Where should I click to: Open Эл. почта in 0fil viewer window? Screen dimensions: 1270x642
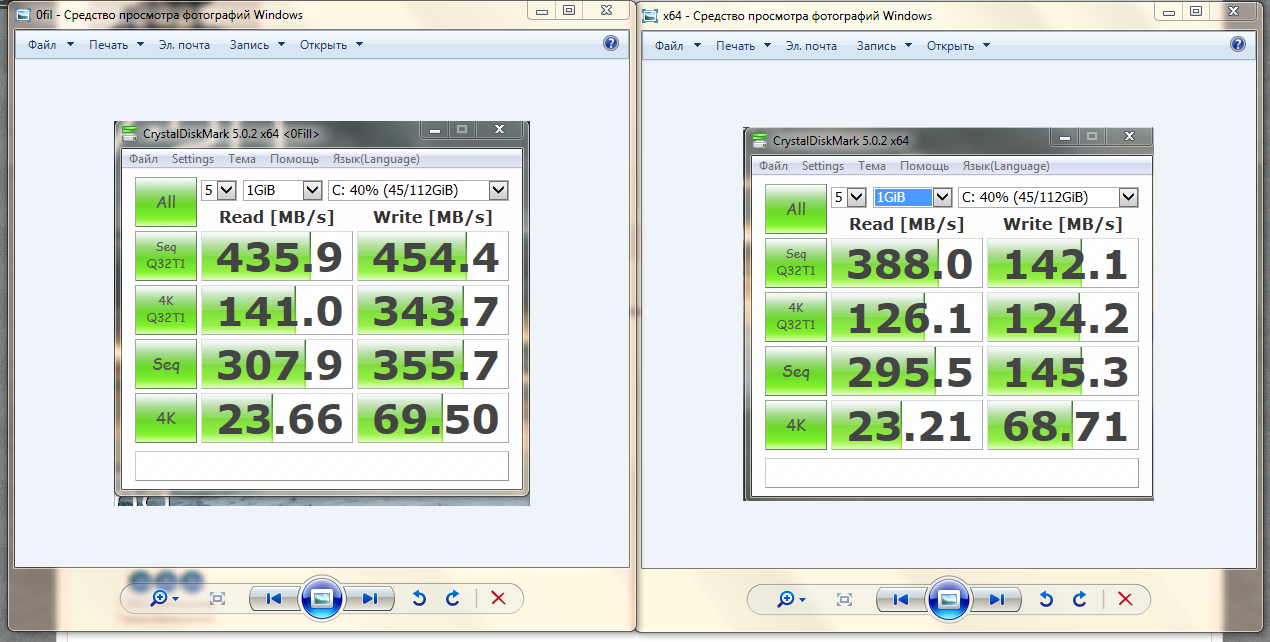(184, 45)
